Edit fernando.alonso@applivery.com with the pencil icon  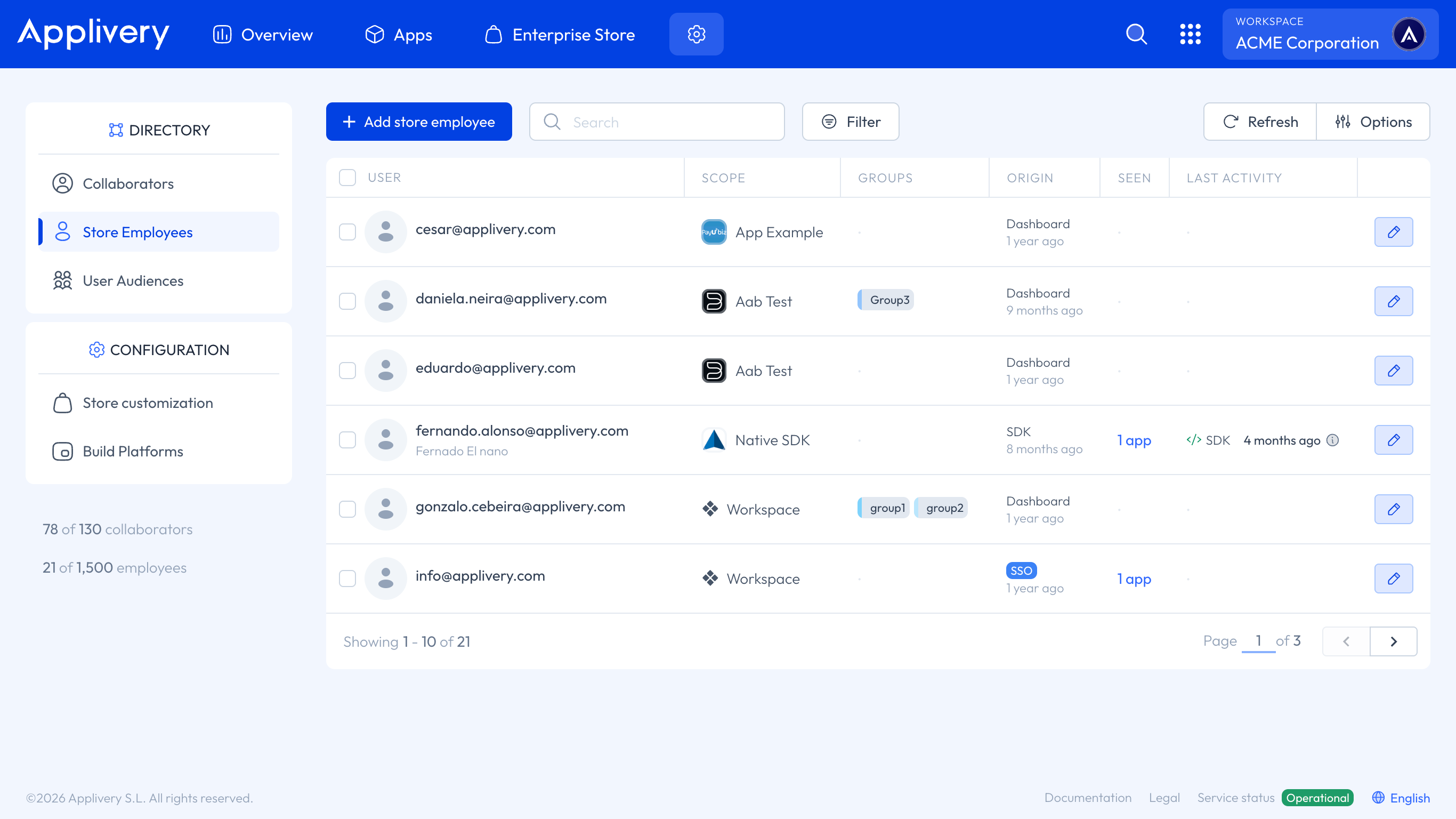1393,439
